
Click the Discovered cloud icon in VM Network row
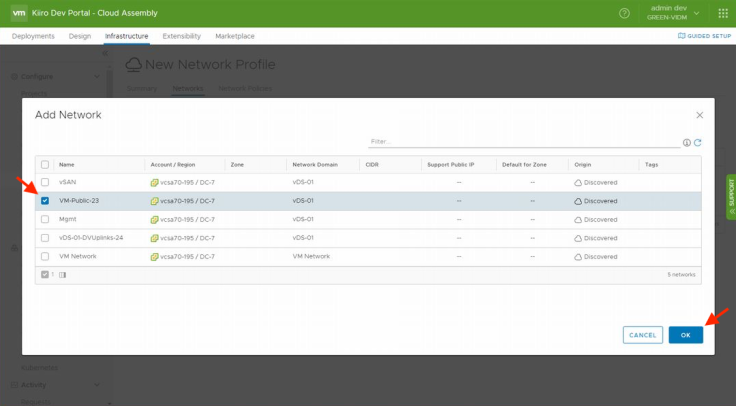(578, 257)
